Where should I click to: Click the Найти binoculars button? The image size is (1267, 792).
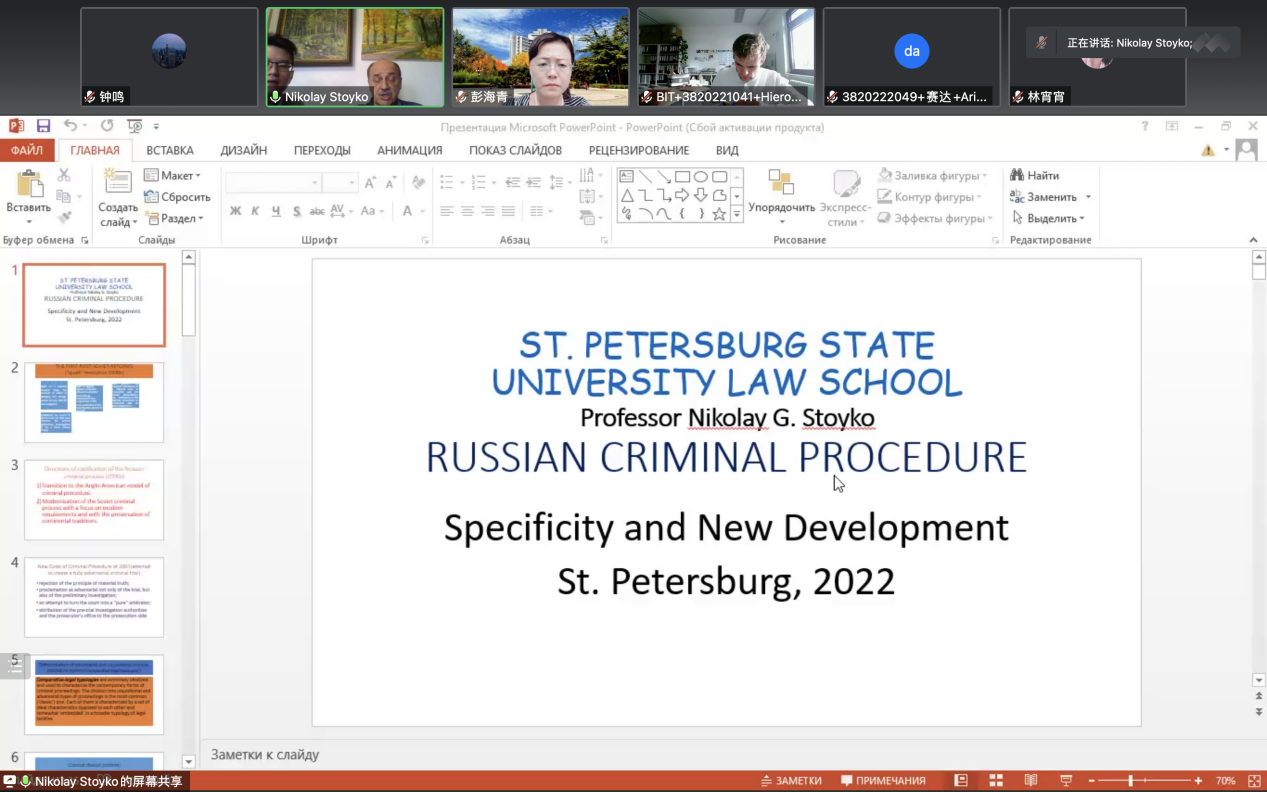point(1035,176)
